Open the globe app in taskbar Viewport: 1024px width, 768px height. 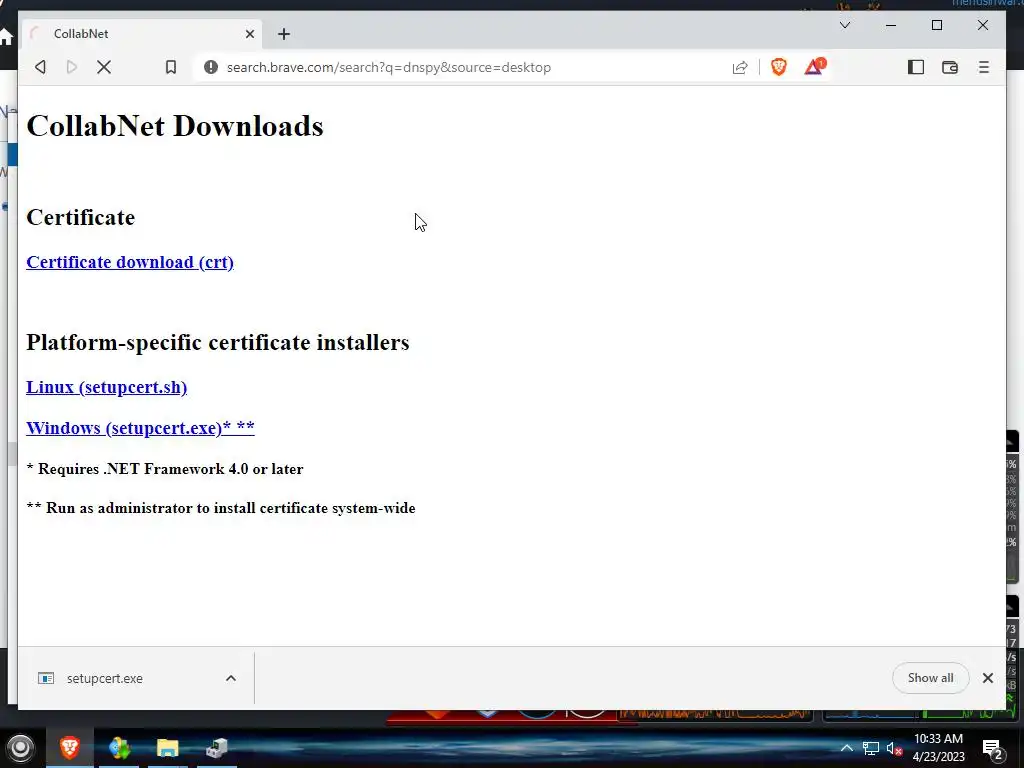pyautogui.click(x=119, y=748)
